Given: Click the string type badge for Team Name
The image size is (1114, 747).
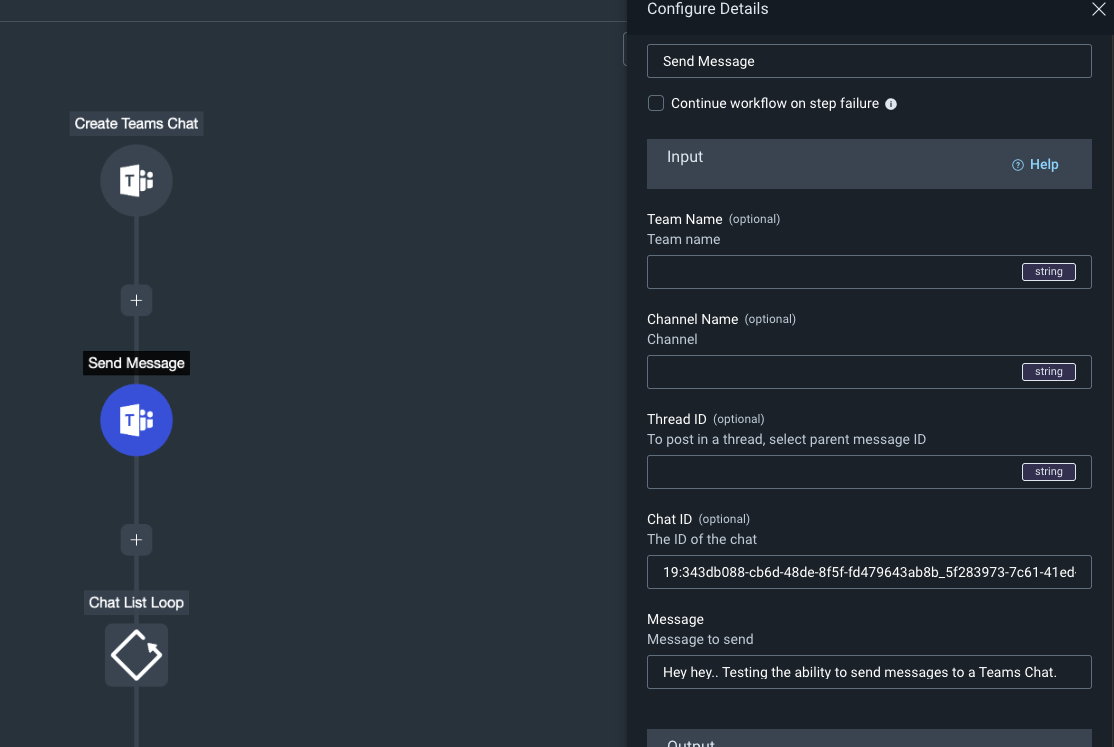Looking at the screenshot, I should coord(1048,272).
